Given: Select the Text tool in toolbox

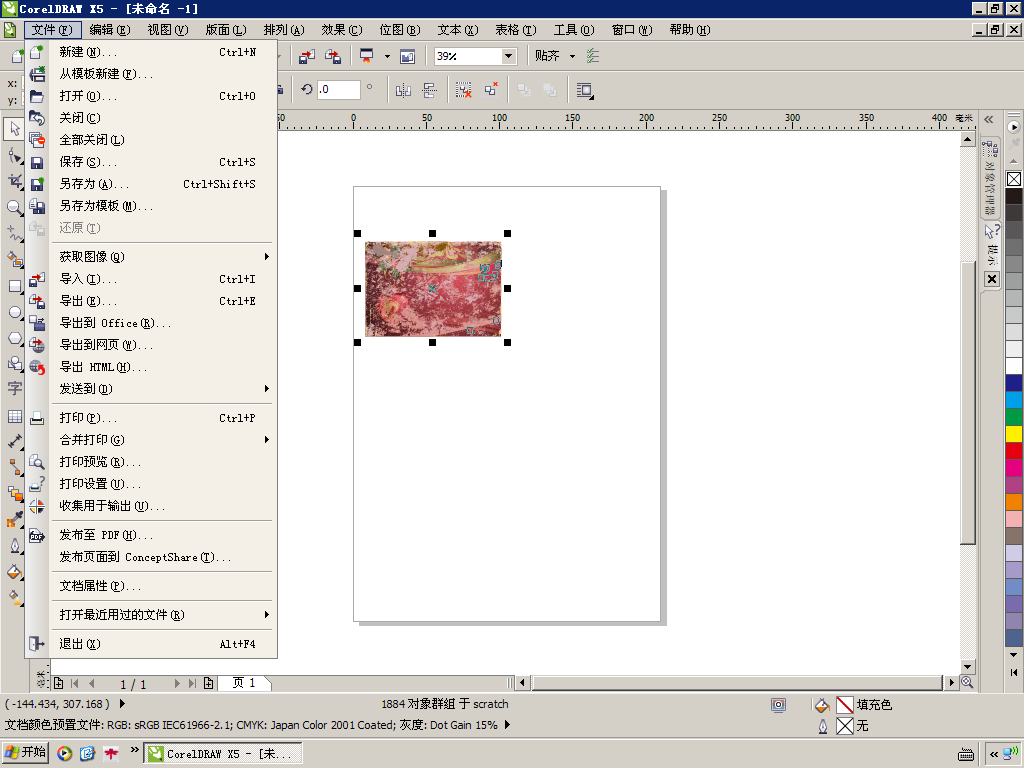Looking at the screenshot, I should coord(14,389).
